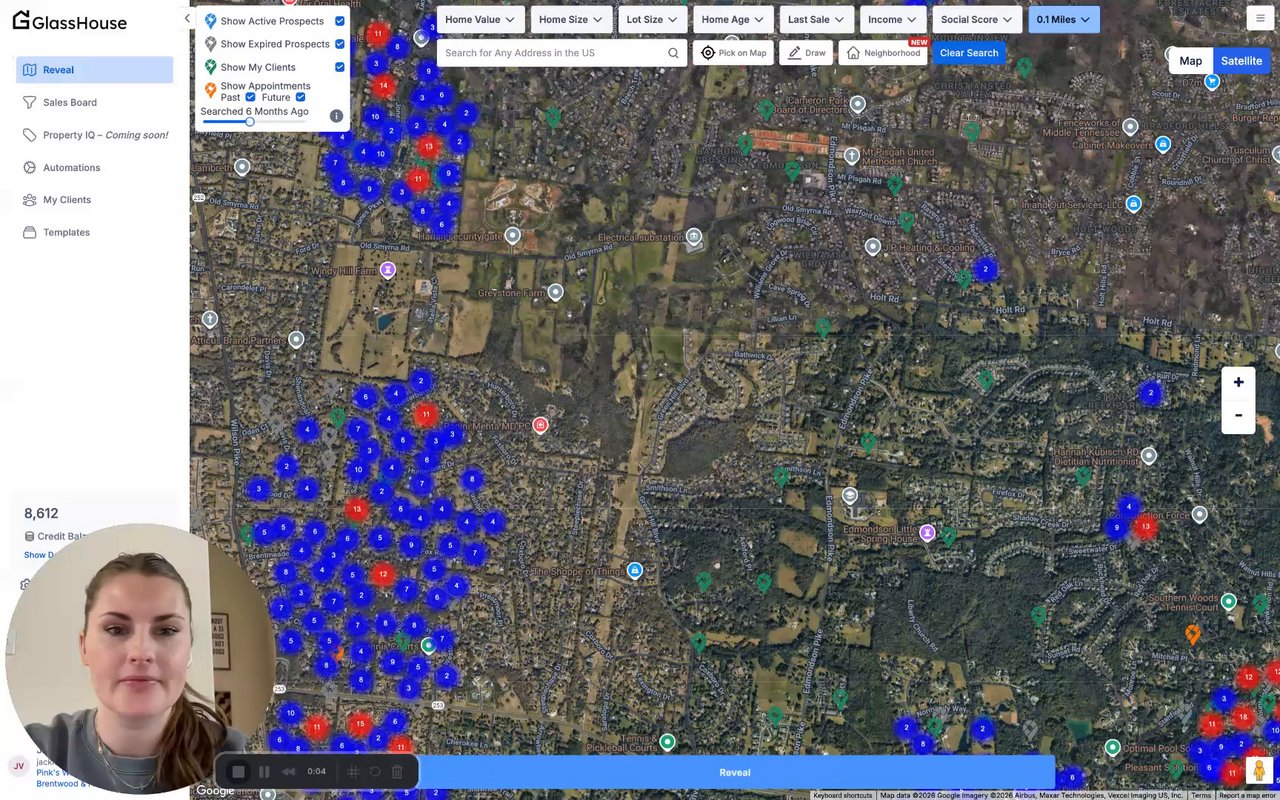Open Google Maps Keyboard shortcuts
Image resolution: width=1280 pixels, height=800 pixels.
coord(843,795)
